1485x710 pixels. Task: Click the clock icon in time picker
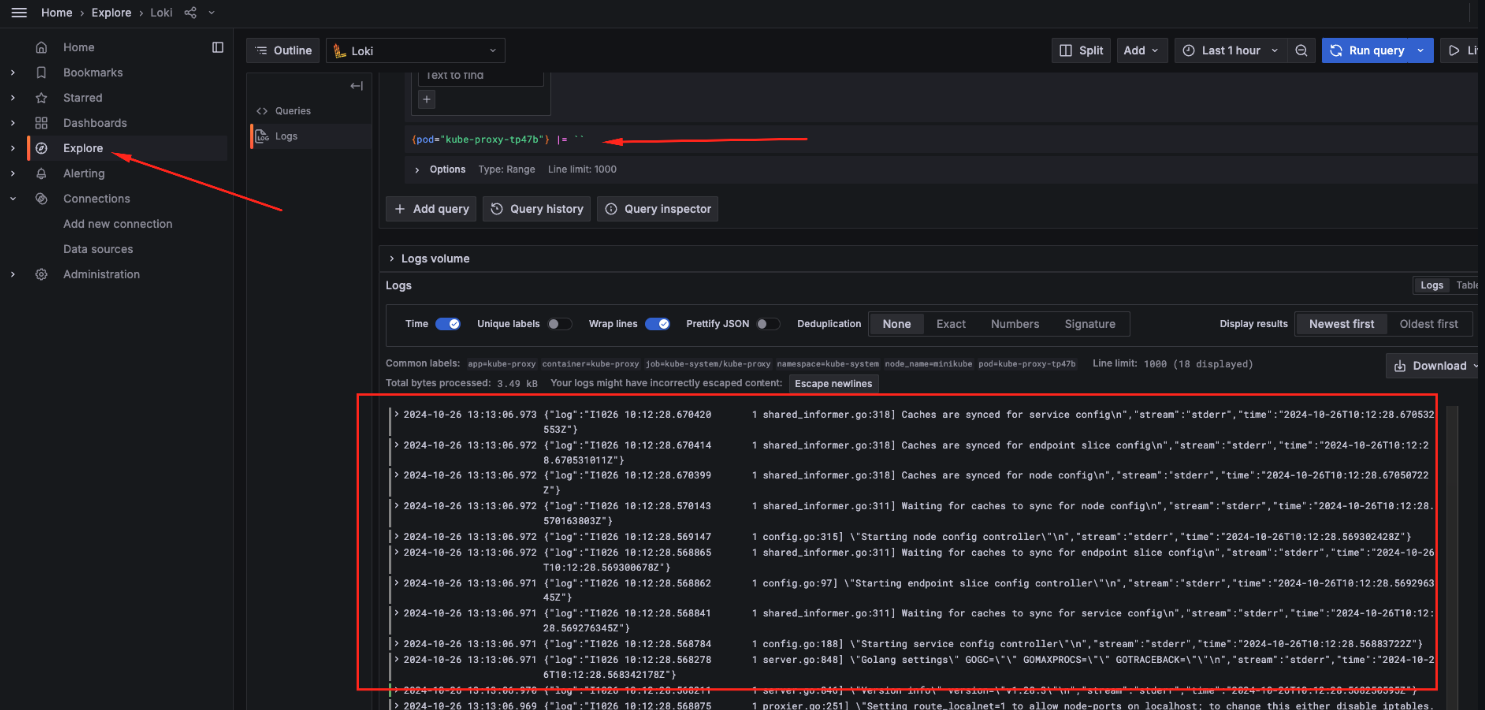[1189, 50]
